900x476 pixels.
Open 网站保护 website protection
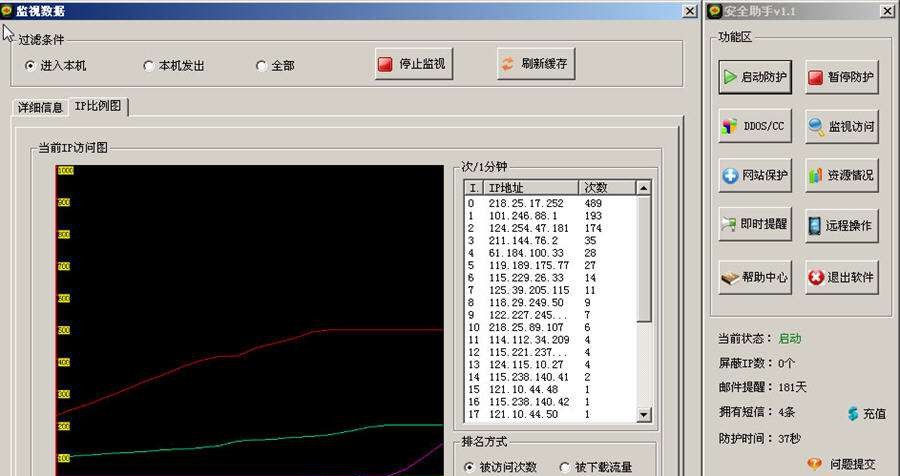point(755,175)
